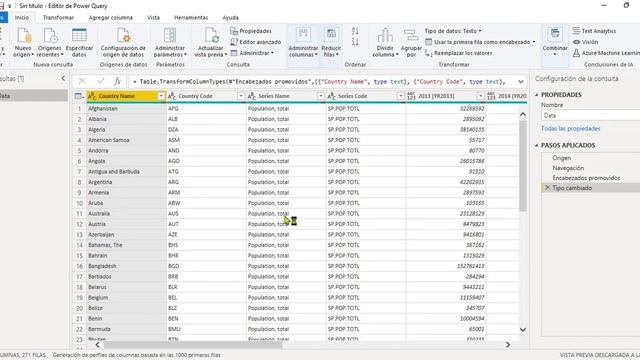The image size is (640, 360).
Task: Open Configuración de origen de datos
Action: 123,42
